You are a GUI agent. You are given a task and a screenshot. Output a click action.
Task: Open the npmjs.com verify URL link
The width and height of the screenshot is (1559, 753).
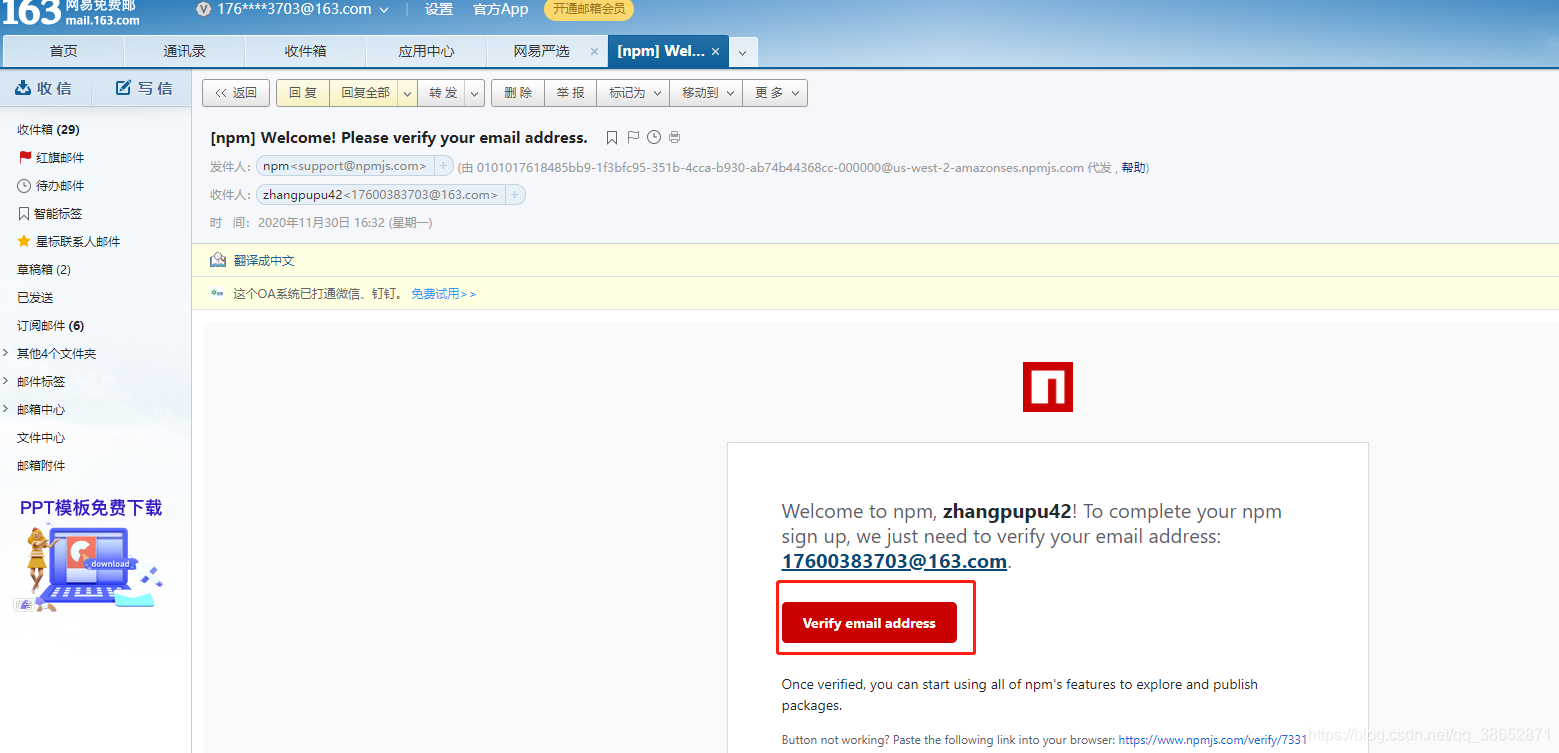tap(1213, 740)
